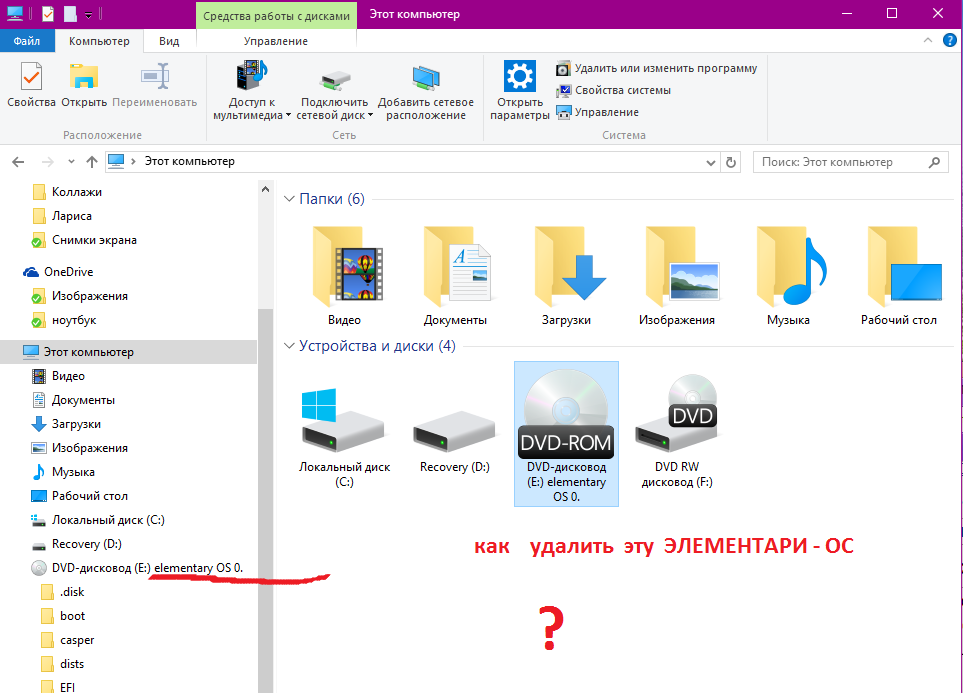Click Свойства системы in the ribbon
963x693 pixels.
coord(613,90)
